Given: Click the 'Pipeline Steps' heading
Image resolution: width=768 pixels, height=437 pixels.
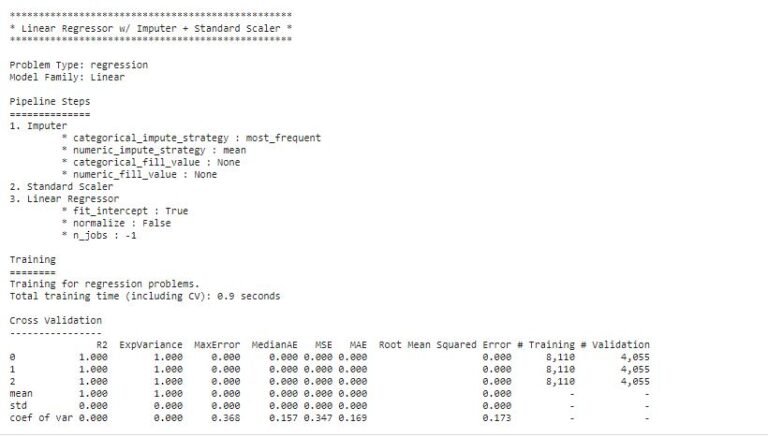Looking at the screenshot, I should [50, 101].
